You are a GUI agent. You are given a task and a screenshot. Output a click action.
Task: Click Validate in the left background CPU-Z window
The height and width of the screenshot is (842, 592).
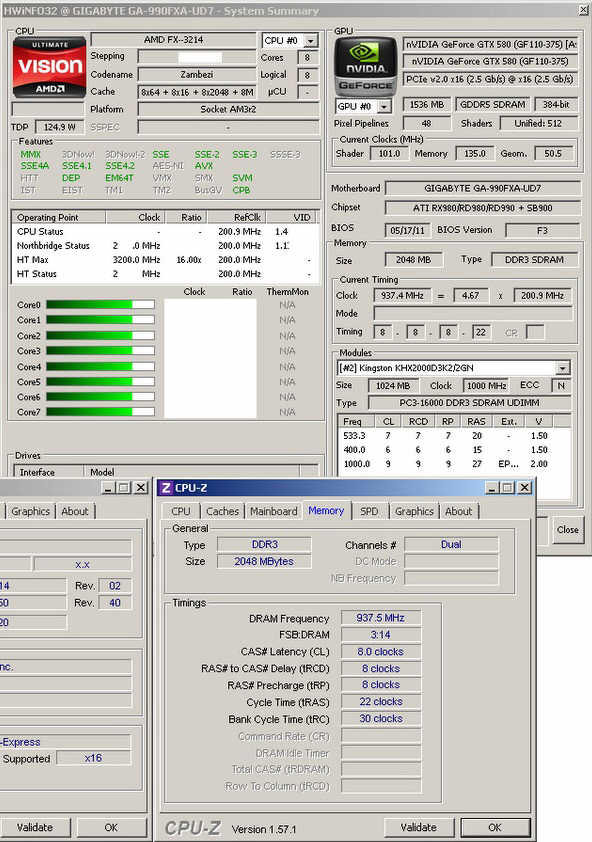click(35, 827)
